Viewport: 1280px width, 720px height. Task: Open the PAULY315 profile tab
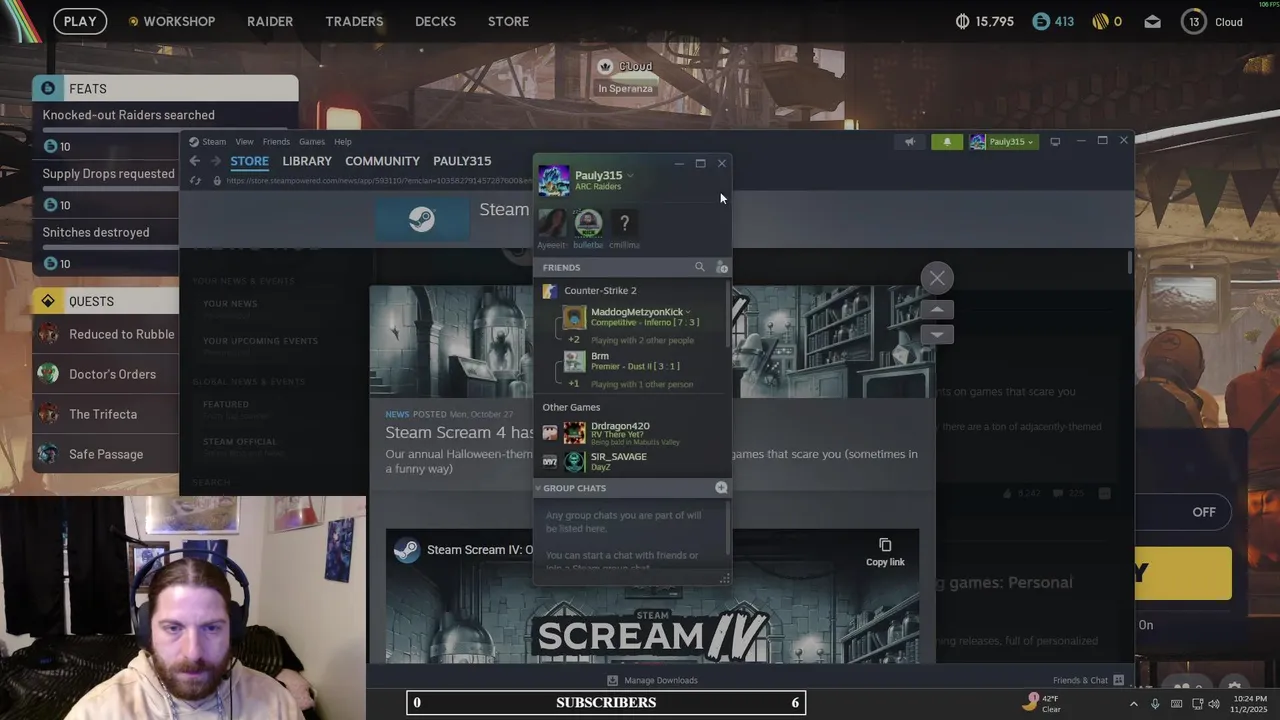pos(462,161)
